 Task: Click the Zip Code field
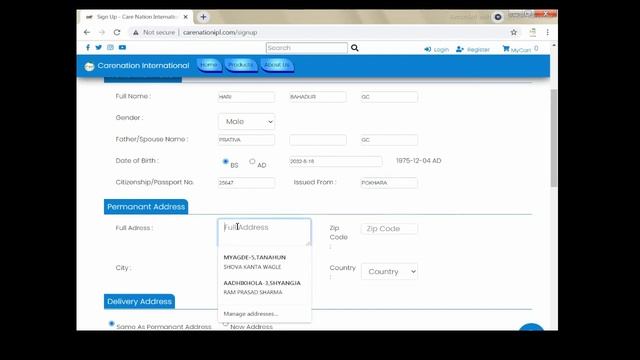(389, 229)
